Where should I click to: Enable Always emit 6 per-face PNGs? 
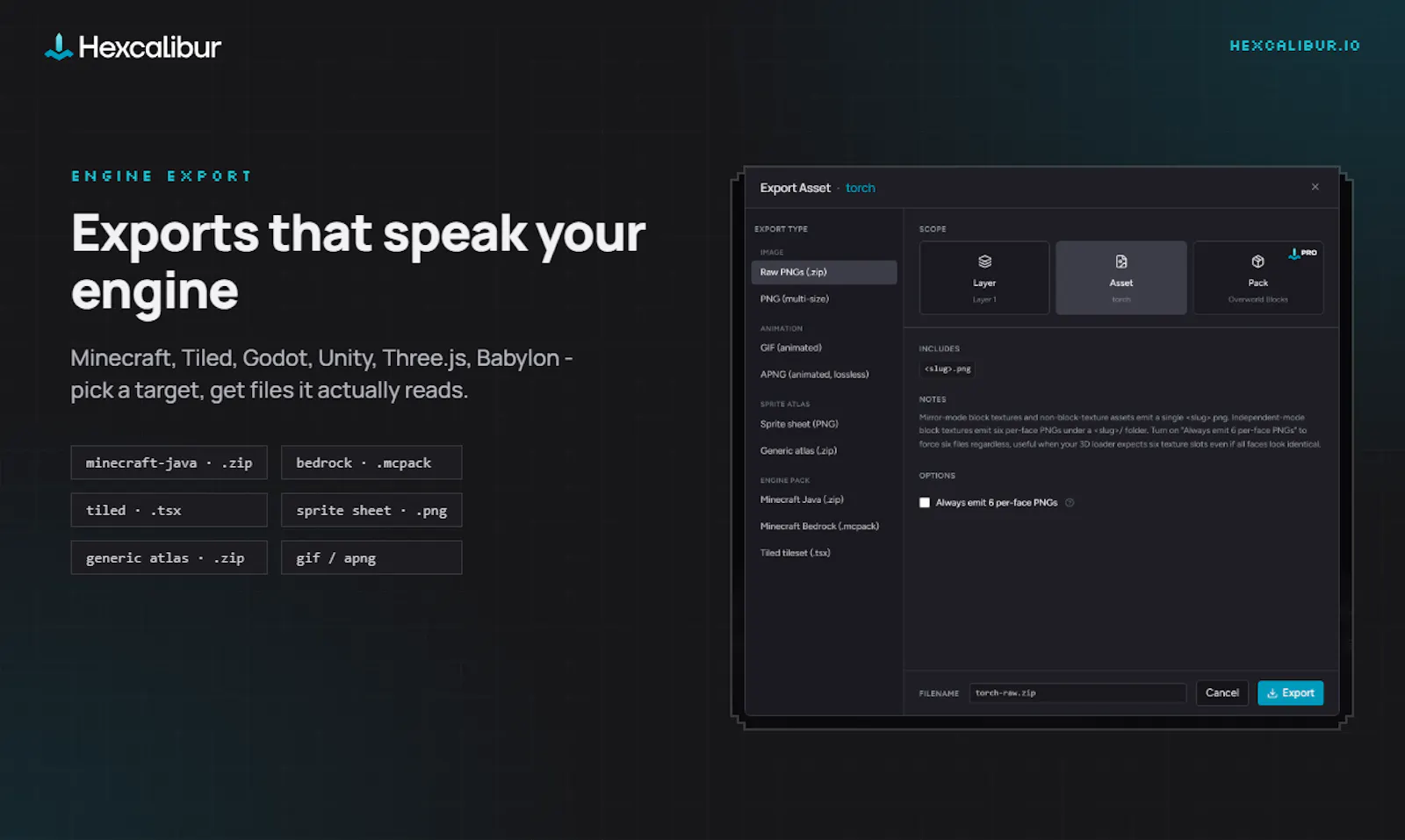pos(925,503)
